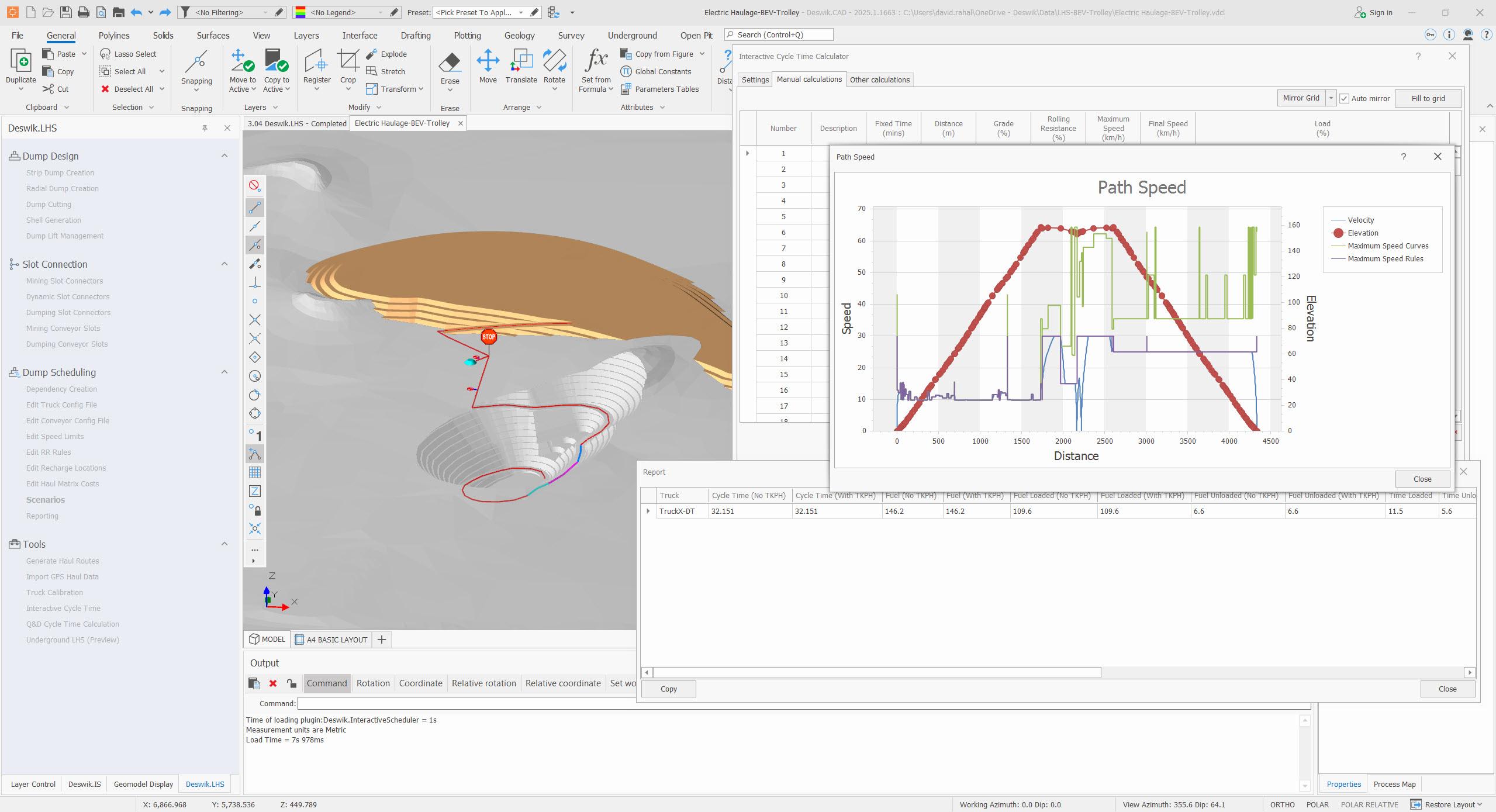Image resolution: width=1496 pixels, height=812 pixels.
Task: Click the Stretch tool
Action: pyautogui.click(x=386, y=71)
